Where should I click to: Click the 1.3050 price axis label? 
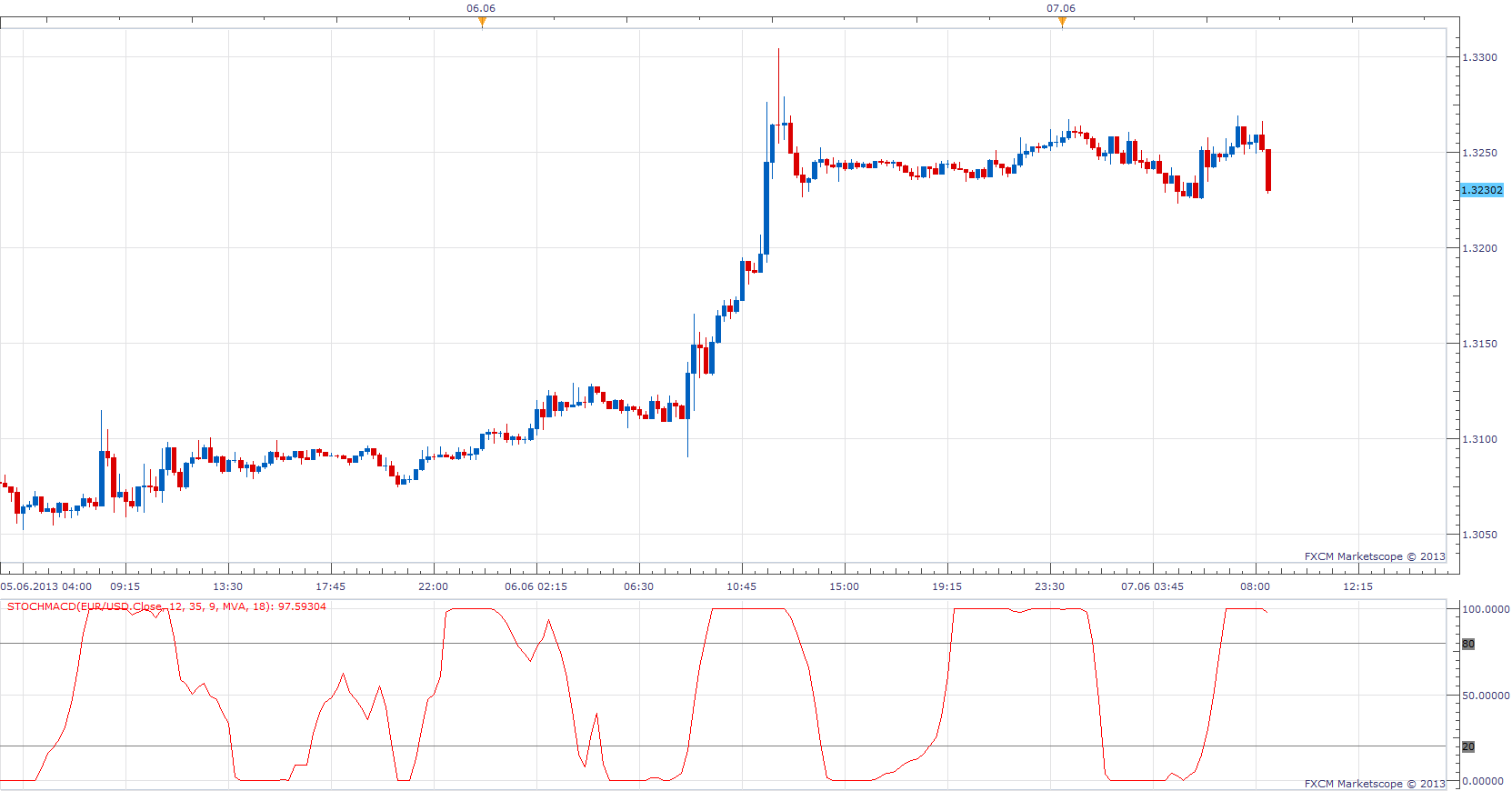(1479, 535)
